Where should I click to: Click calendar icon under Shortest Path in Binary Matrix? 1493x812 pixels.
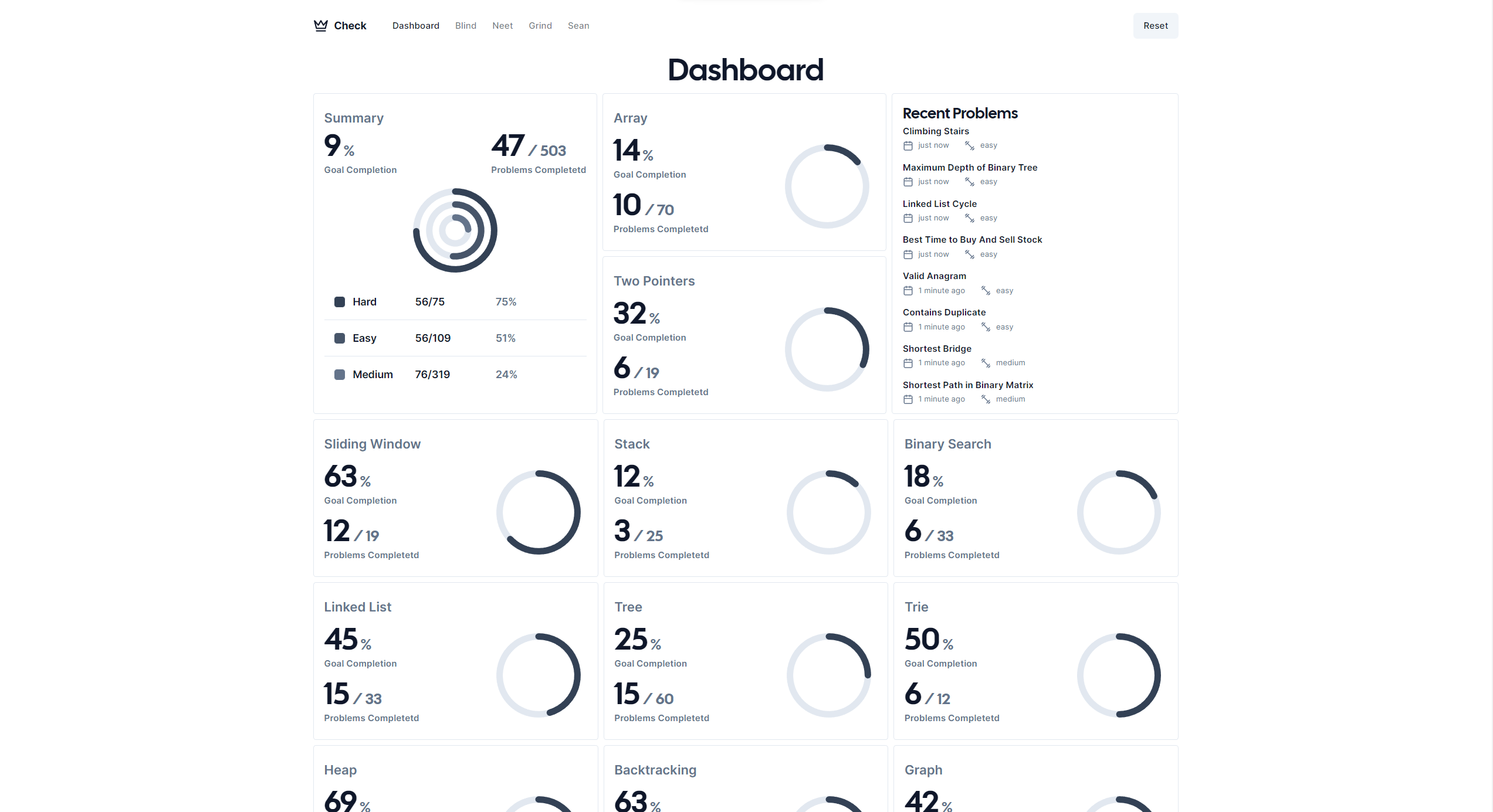pyautogui.click(x=908, y=399)
